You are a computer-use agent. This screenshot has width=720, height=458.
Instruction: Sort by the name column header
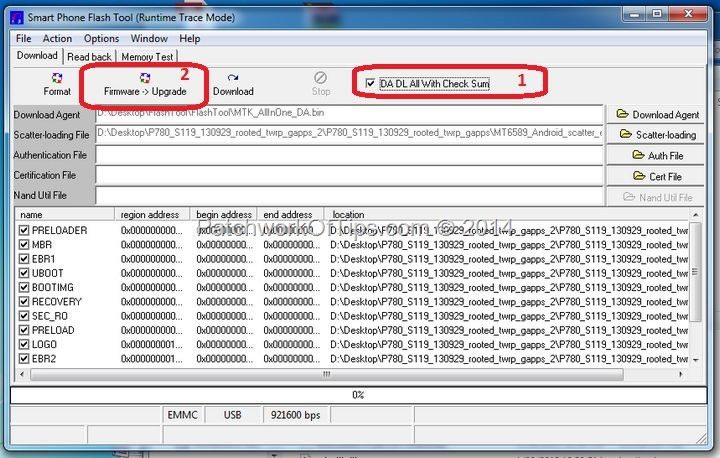point(65,215)
